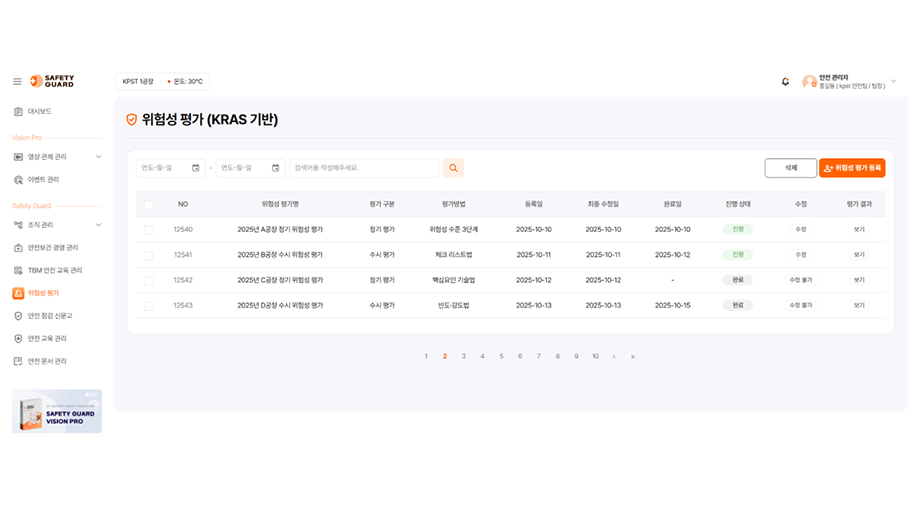Image resolution: width=908 pixels, height=510 pixels.
Task: Click the orange search magnifier button
Action: pos(454,168)
